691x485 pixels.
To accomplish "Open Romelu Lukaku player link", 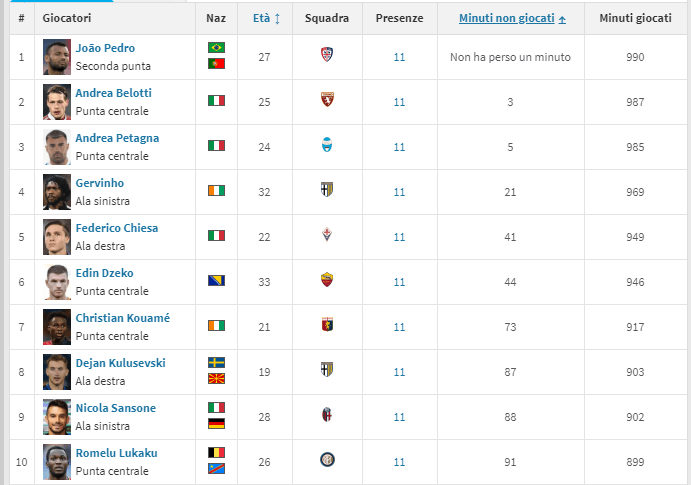I will pyautogui.click(x=116, y=453).
